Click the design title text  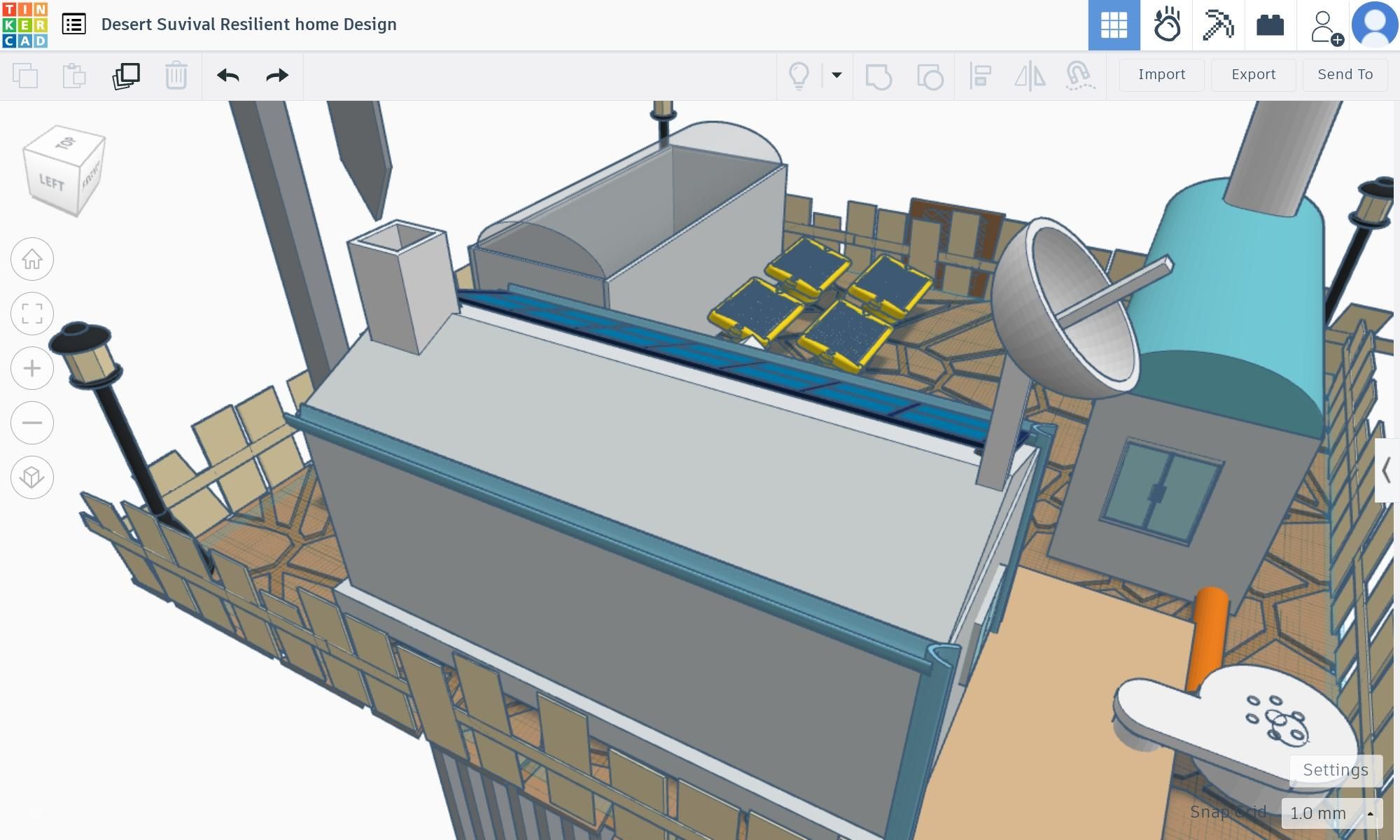point(248,24)
